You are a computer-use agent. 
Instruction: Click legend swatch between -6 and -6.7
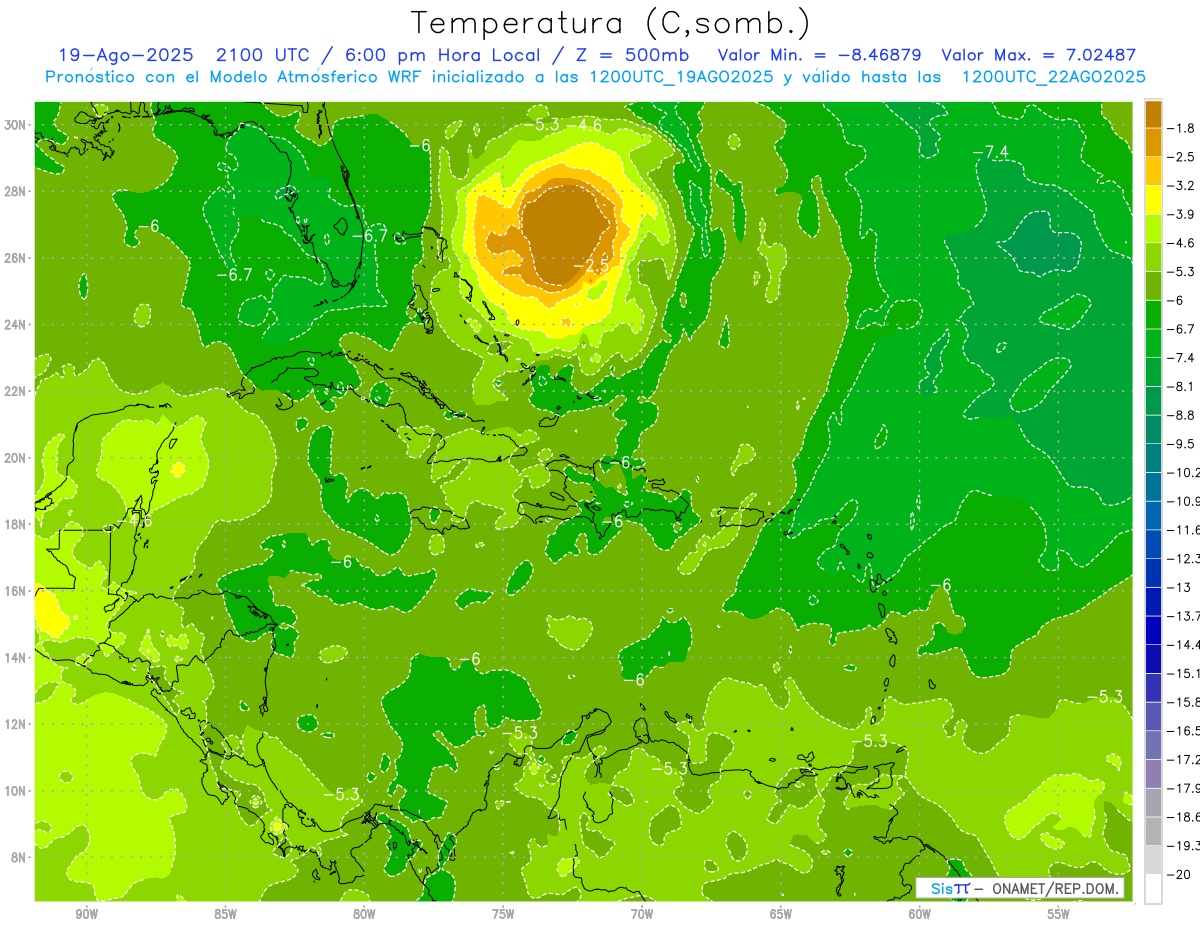click(x=1153, y=314)
